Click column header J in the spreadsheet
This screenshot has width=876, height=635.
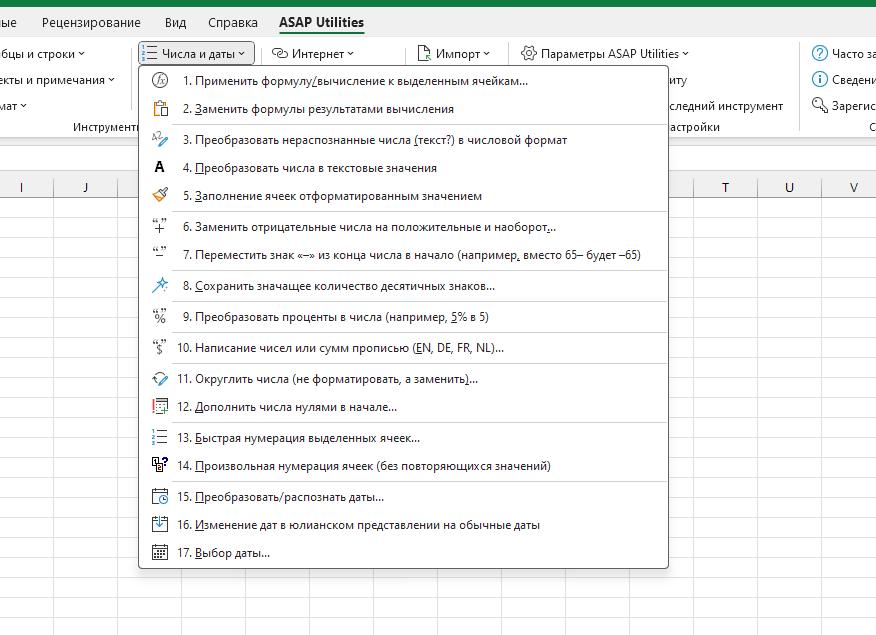85,187
